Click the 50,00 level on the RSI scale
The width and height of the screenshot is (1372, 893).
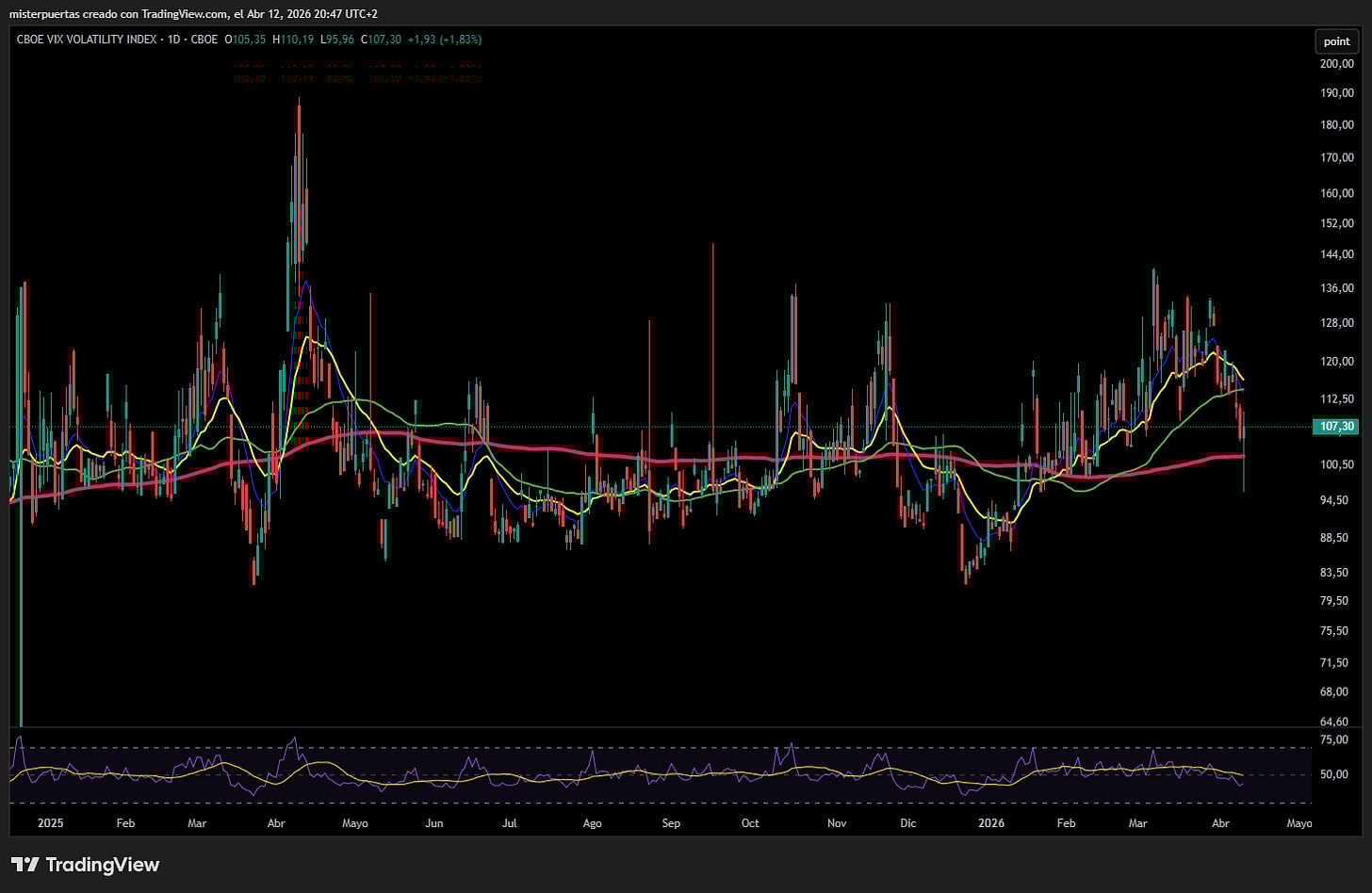pos(1334,774)
